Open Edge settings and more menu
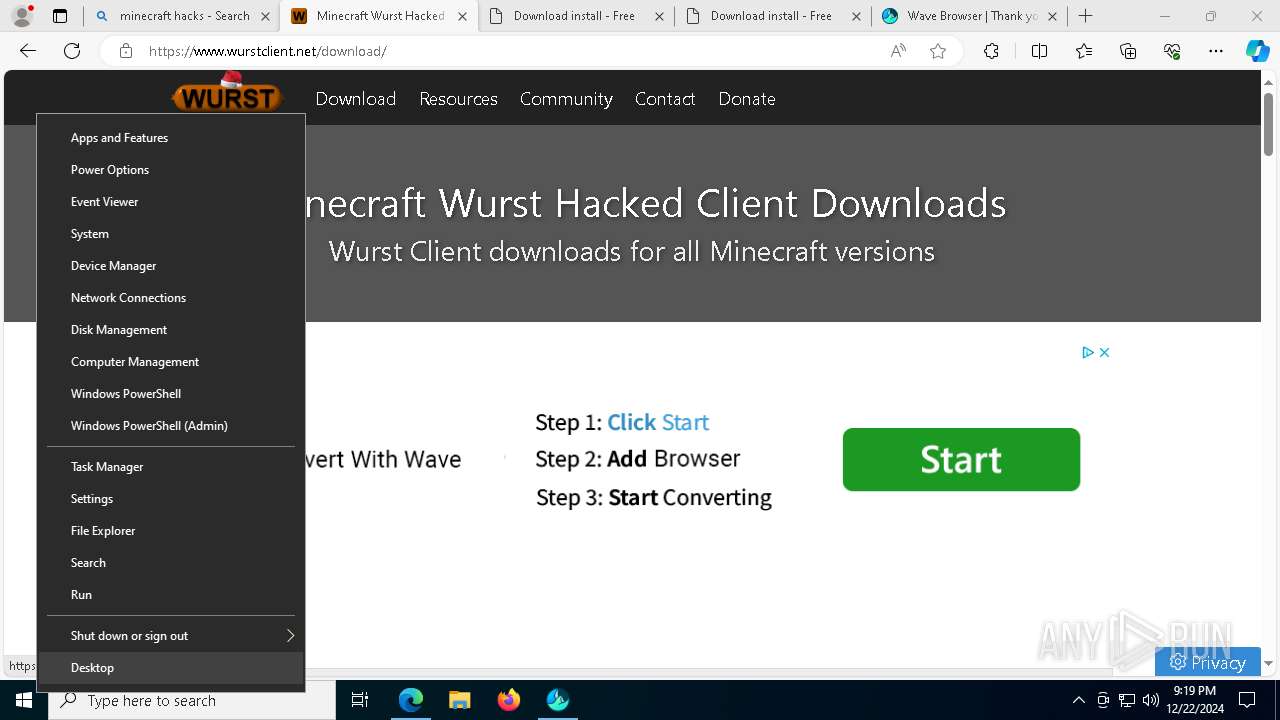 [x=1216, y=51]
